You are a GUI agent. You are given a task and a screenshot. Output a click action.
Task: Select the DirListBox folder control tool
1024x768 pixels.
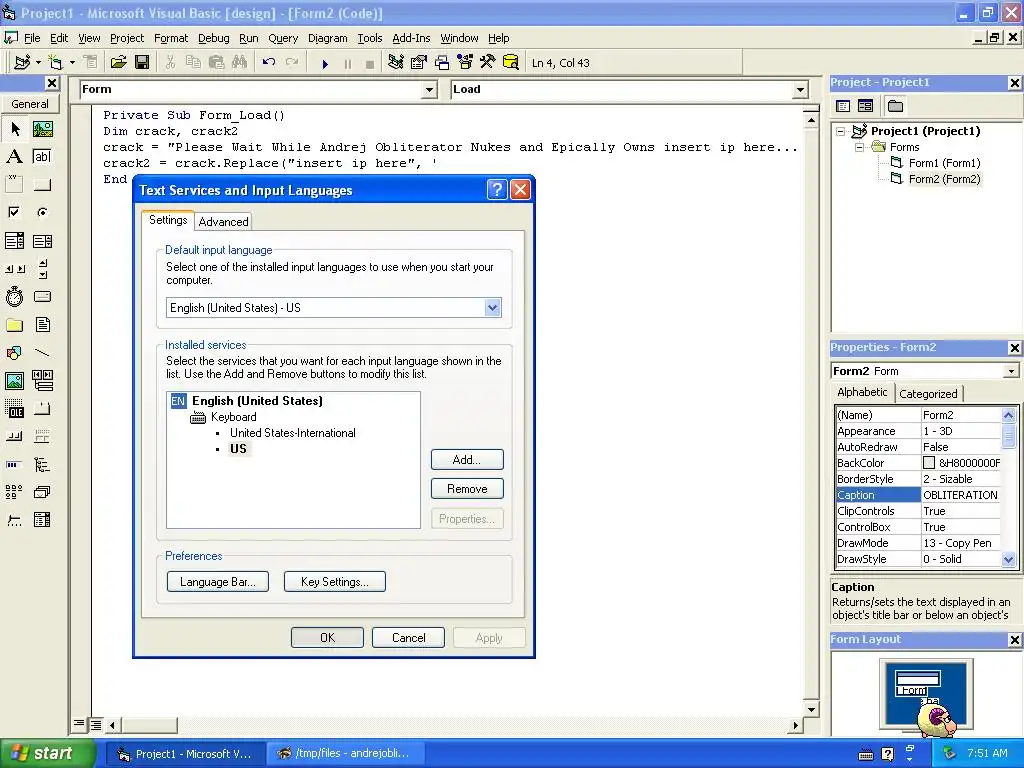click(14, 325)
